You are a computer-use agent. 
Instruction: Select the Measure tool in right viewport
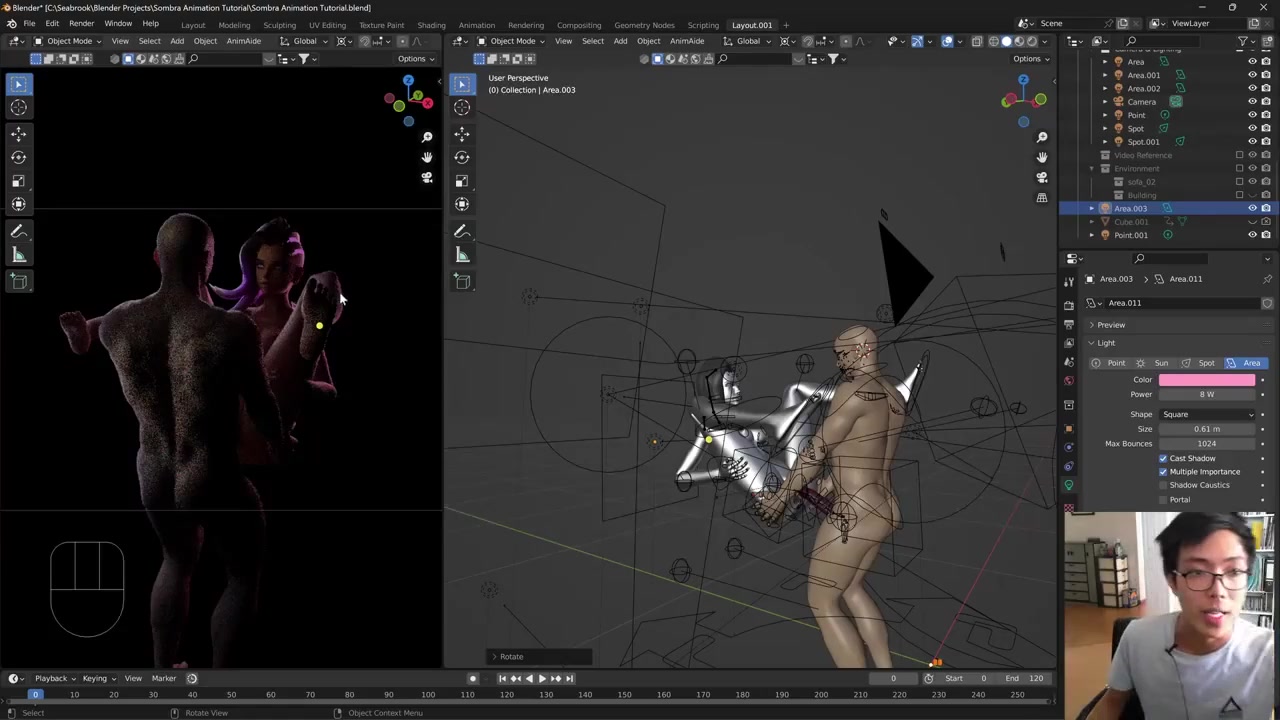point(462,256)
